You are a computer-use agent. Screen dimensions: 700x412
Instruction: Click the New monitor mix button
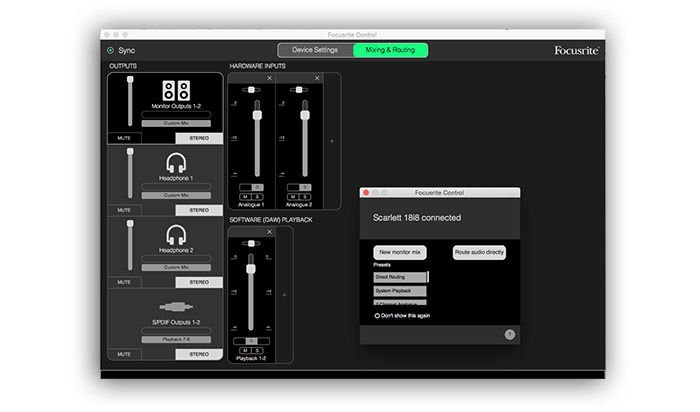400,253
